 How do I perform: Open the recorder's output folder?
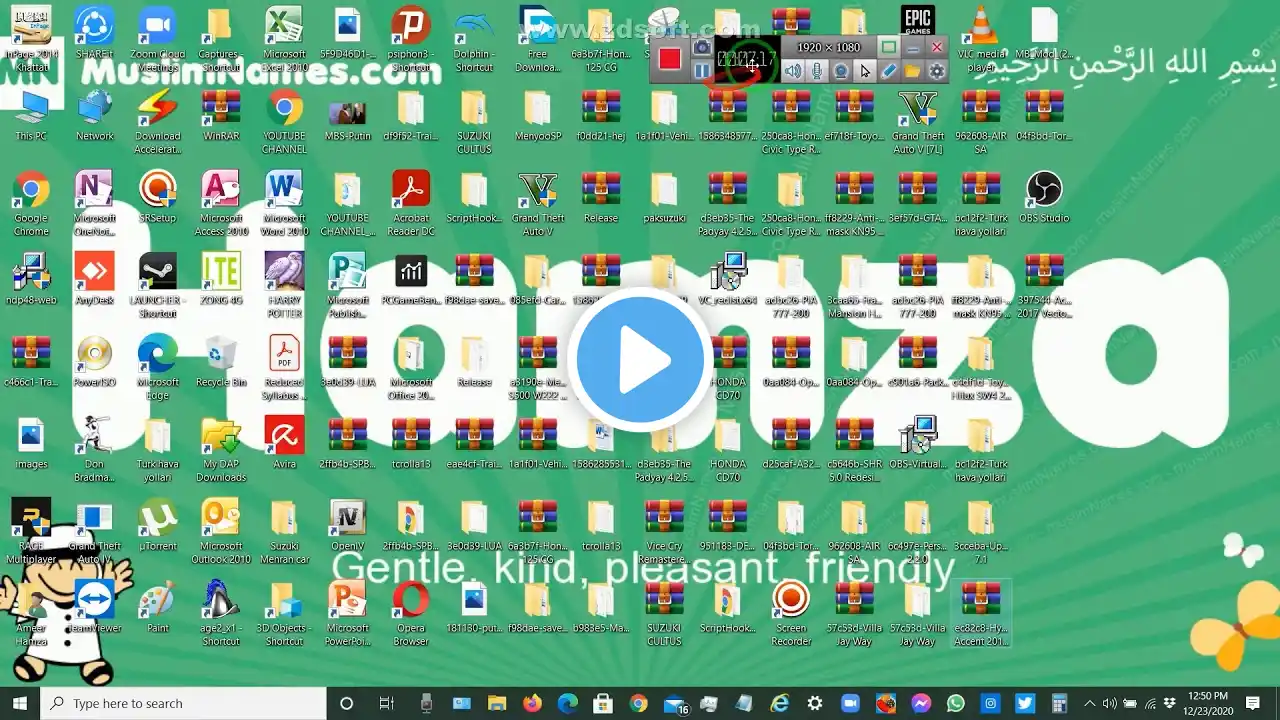point(913,71)
